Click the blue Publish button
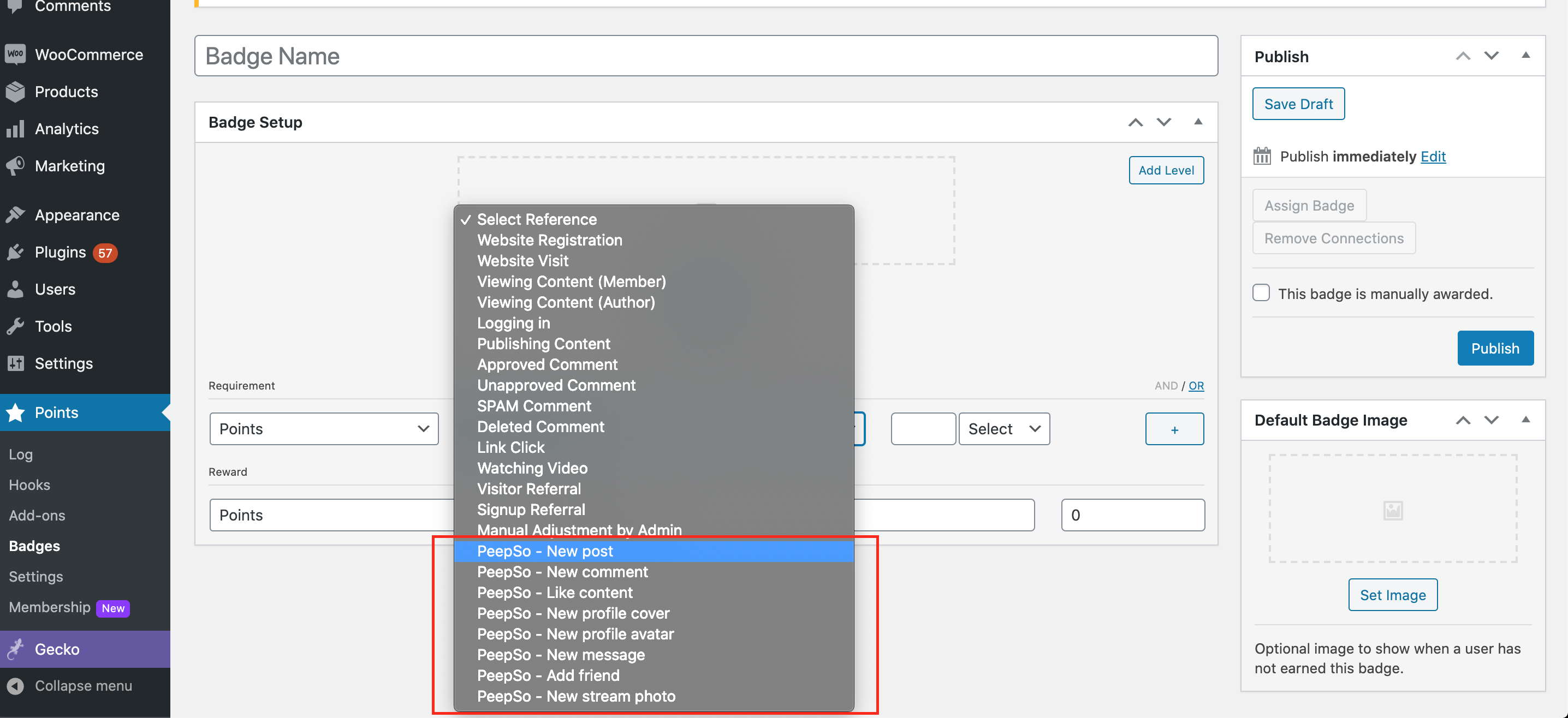This screenshot has width=1568, height=718. coord(1495,348)
